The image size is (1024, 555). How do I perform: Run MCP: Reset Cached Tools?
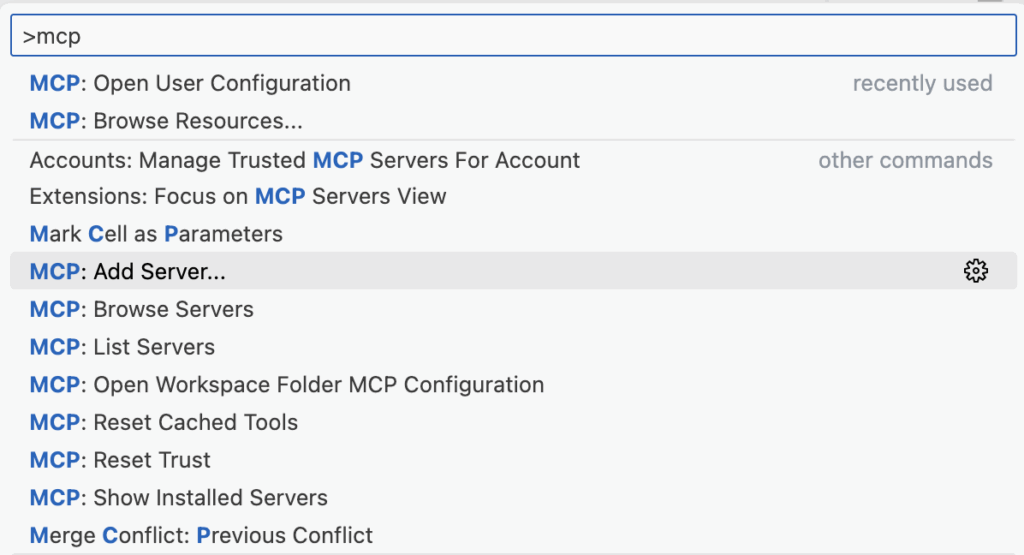[x=164, y=422]
